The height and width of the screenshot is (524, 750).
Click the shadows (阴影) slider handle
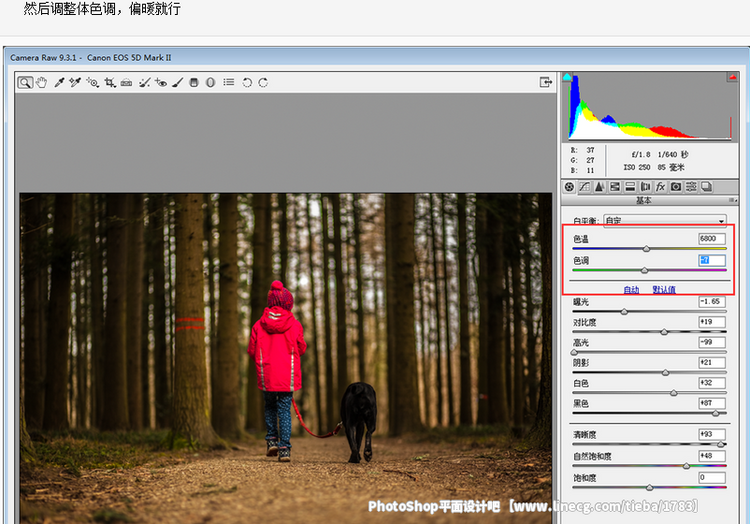pyautogui.click(x=665, y=372)
